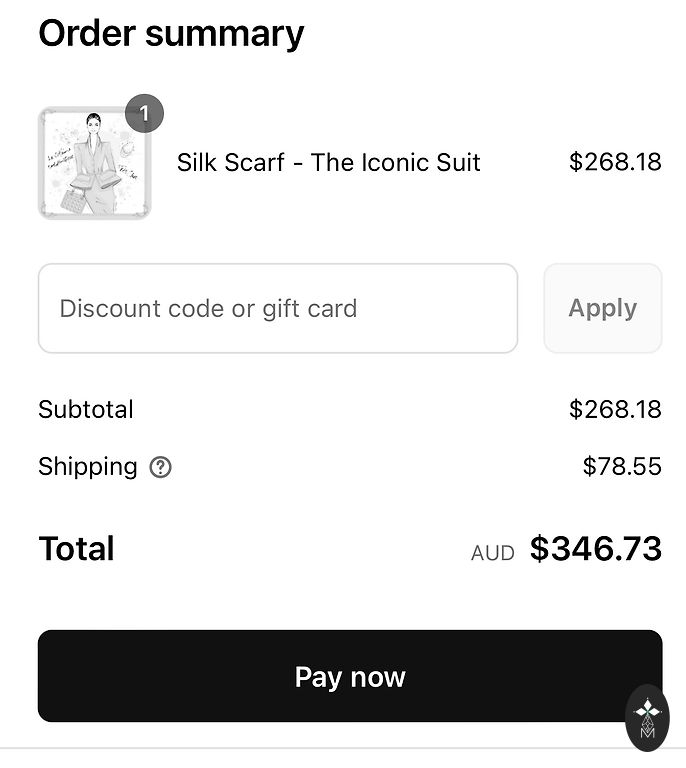The height and width of the screenshot is (768, 686).
Task: Open the floating brand logo widget
Action: click(x=647, y=718)
